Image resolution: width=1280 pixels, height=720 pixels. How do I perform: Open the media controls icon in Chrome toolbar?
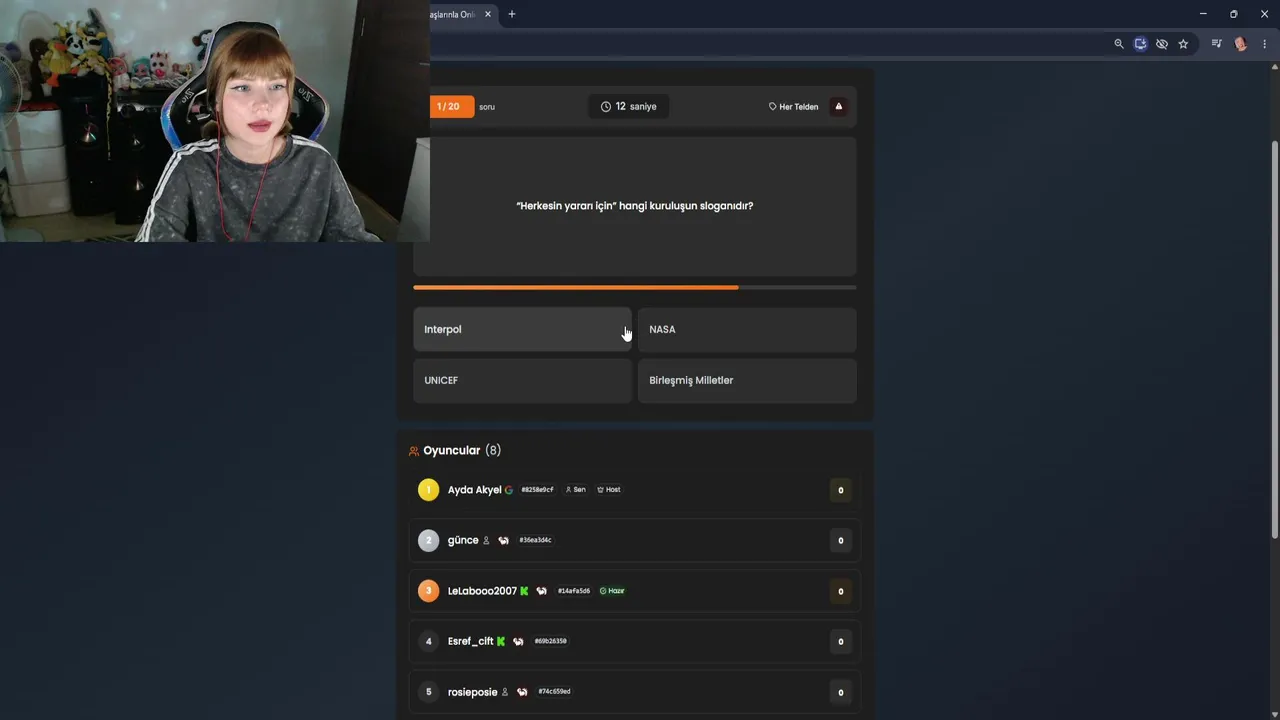point(1216,44)
